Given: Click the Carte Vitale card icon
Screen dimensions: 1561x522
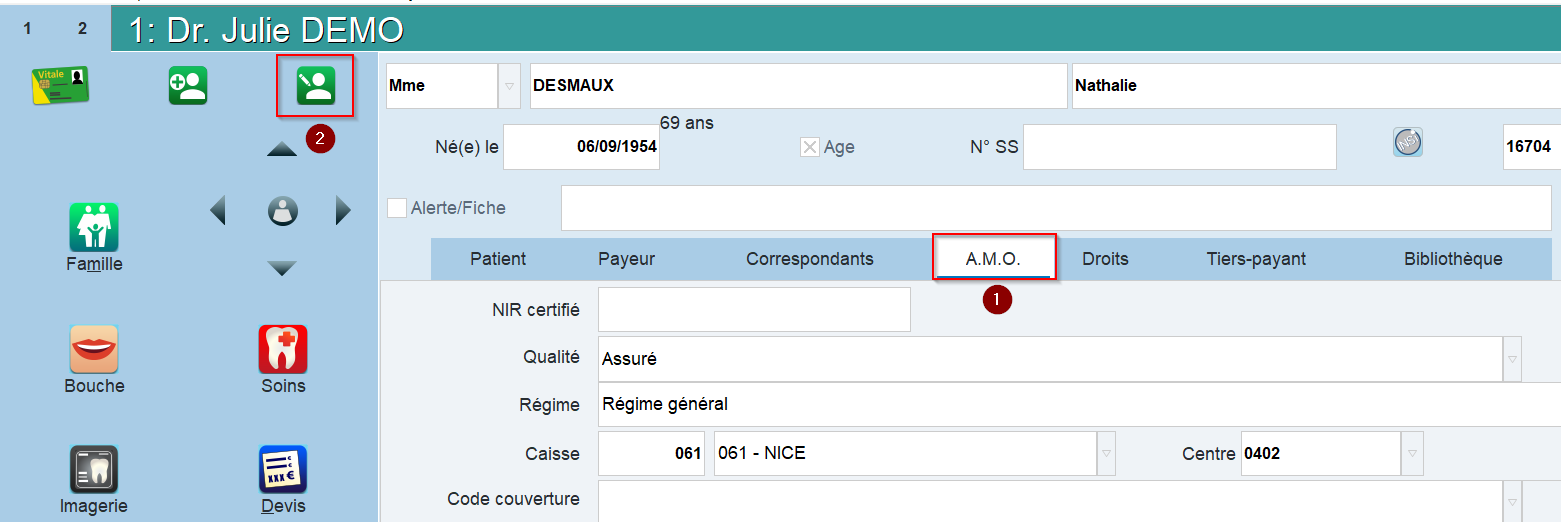Looking at the screenshot, I should [x=60, y=85].
